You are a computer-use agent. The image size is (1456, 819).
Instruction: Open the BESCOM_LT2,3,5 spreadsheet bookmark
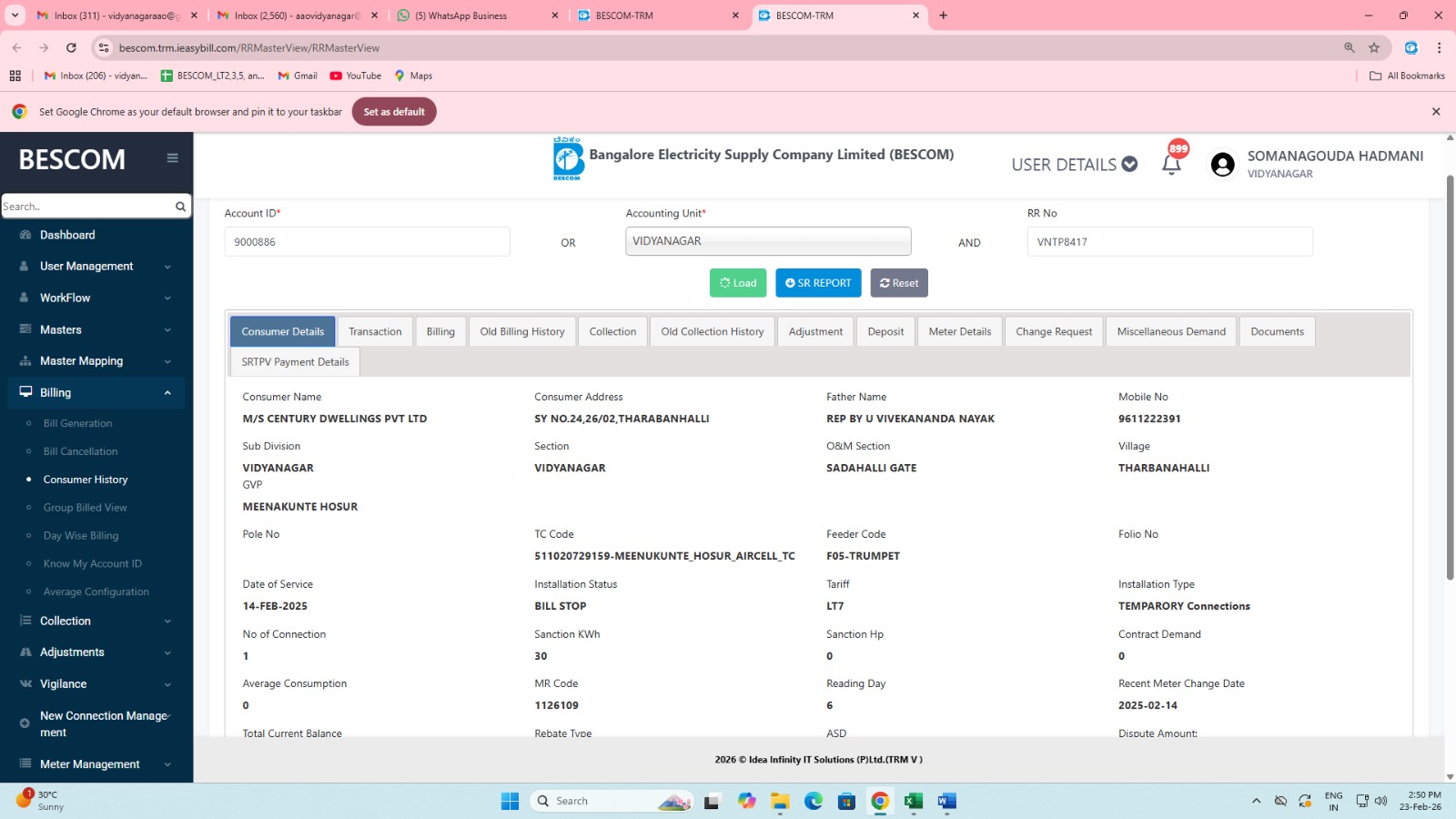click(212, 76)
